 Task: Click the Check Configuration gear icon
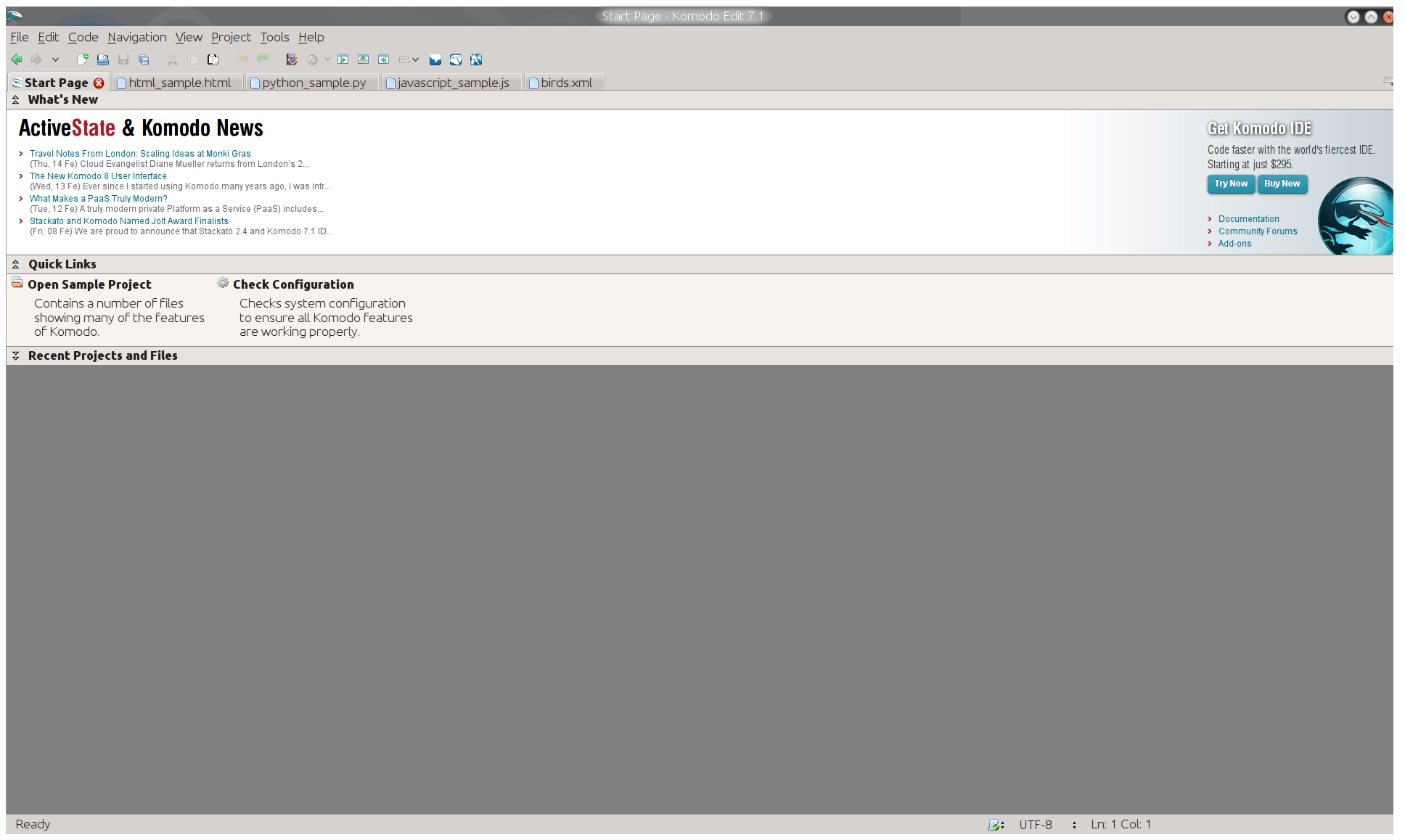[223, 283]
